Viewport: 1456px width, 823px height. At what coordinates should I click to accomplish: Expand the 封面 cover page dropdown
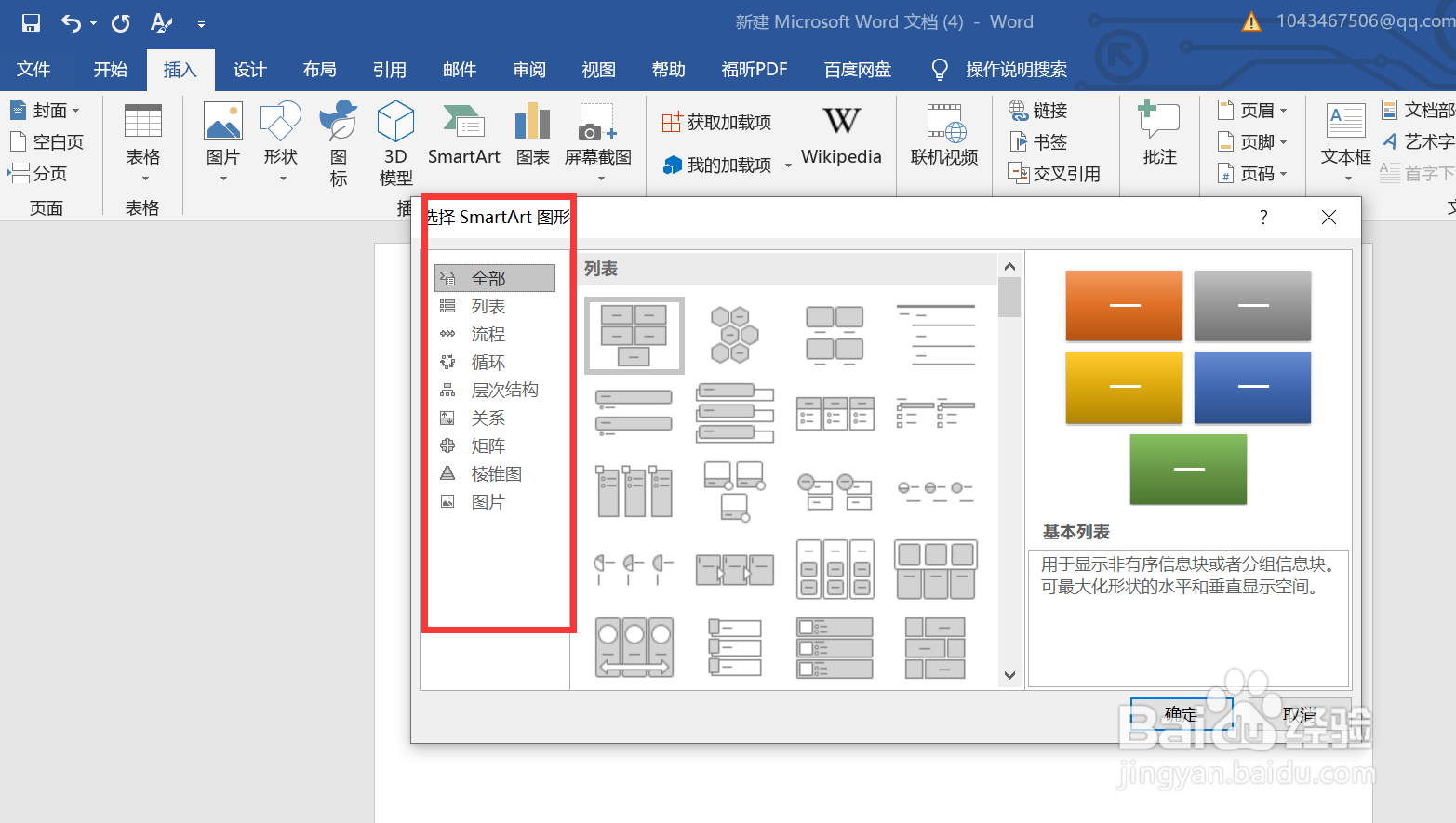point(76,111)
